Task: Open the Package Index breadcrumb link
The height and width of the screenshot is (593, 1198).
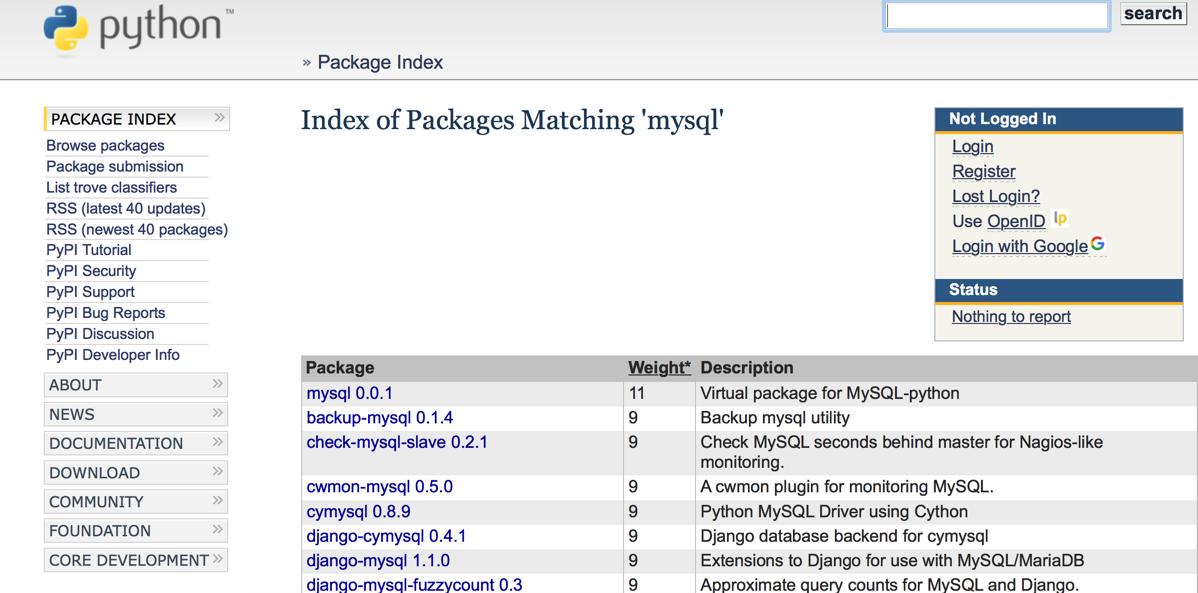Action: (x=380, y=62)
